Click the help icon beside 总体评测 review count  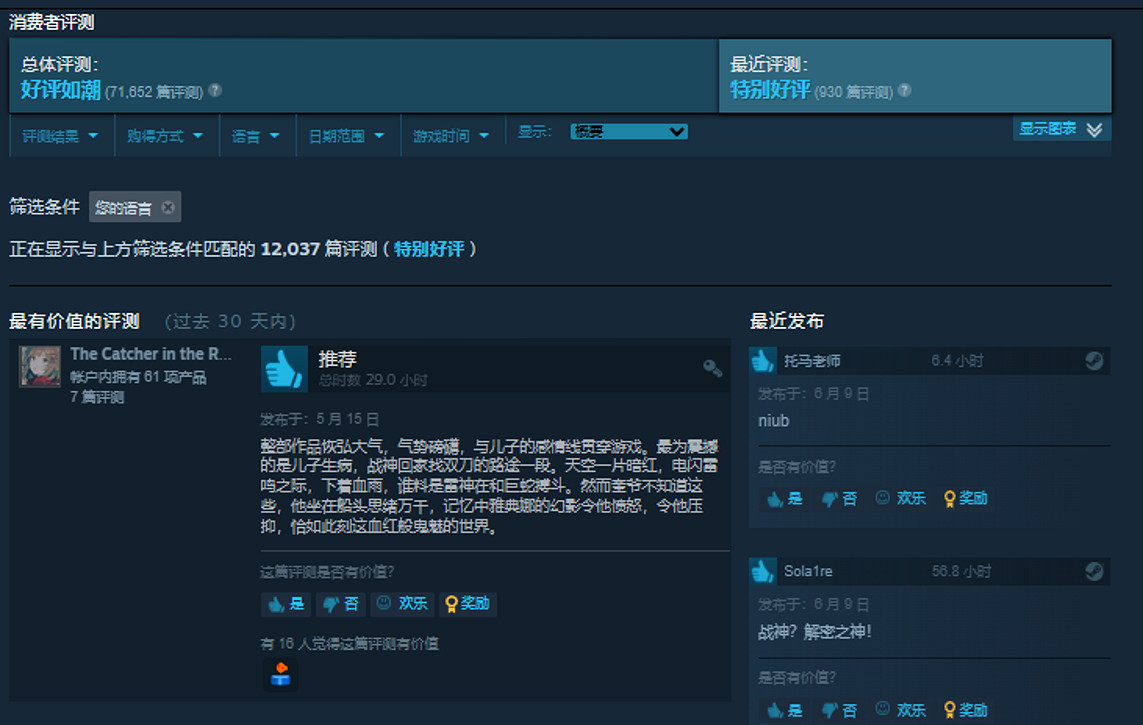click(x=215, y=91)
